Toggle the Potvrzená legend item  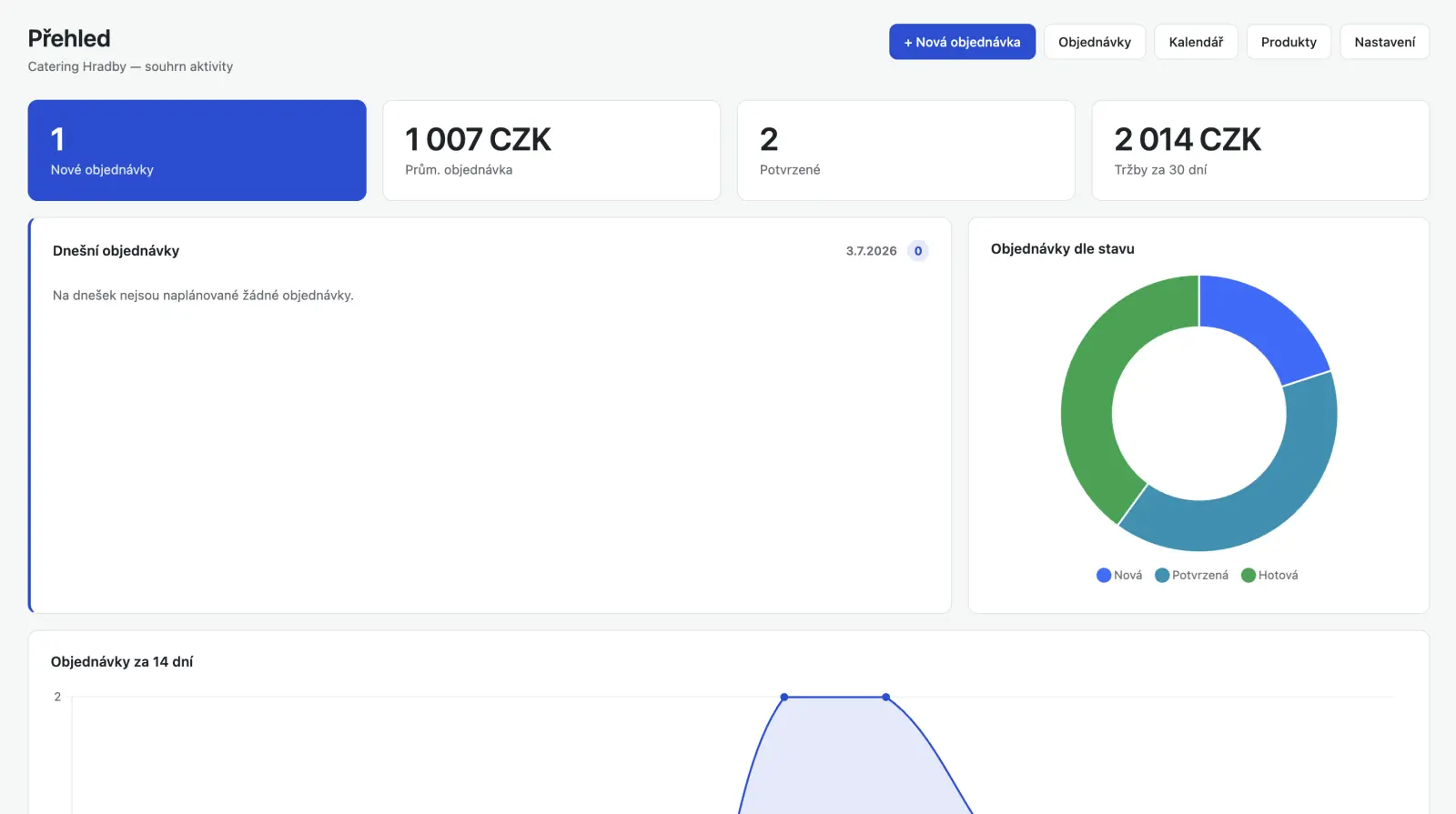pos(1191,575)
